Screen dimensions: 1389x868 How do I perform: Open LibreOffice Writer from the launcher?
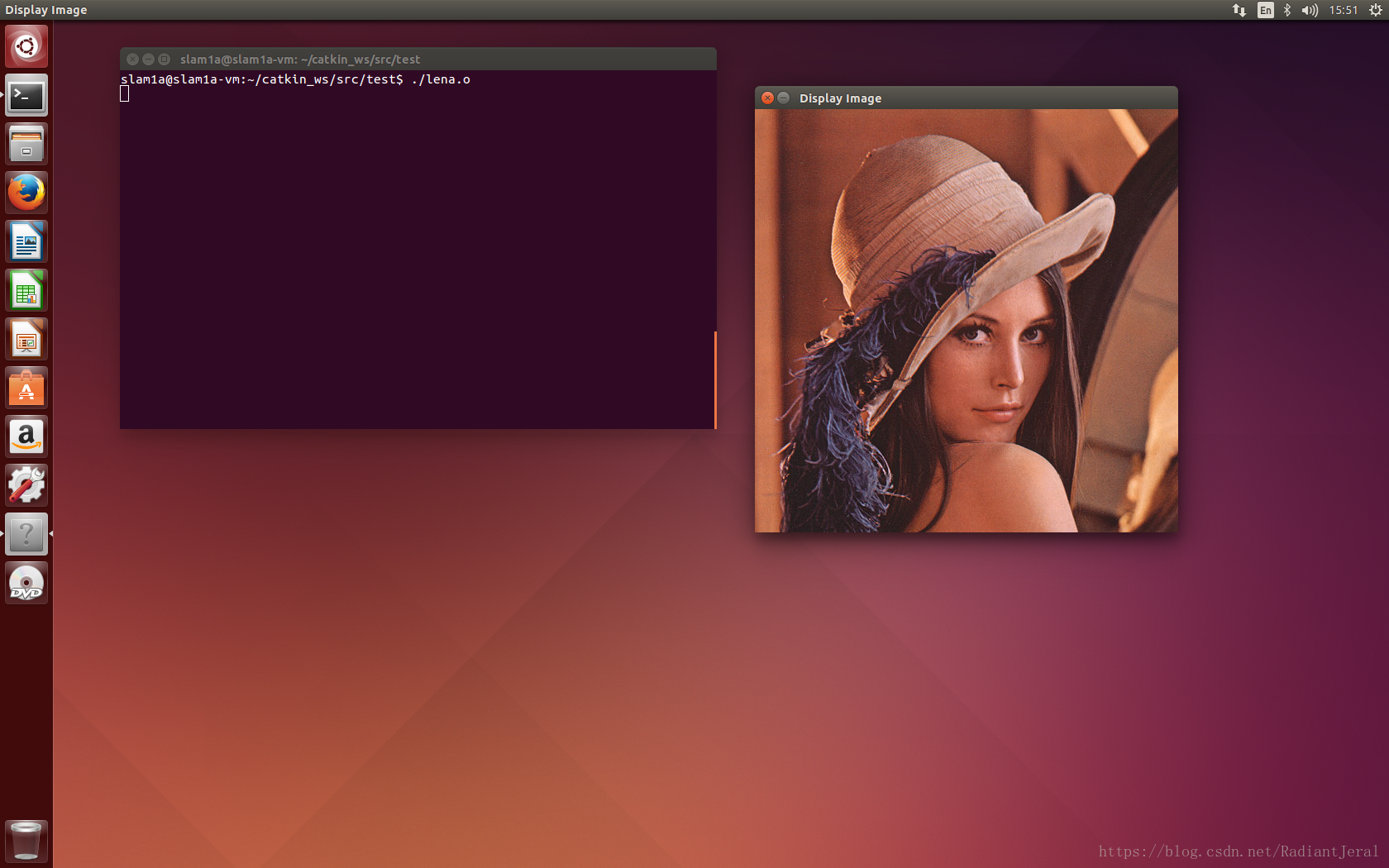pyautogui.click(x=26, y=241)
